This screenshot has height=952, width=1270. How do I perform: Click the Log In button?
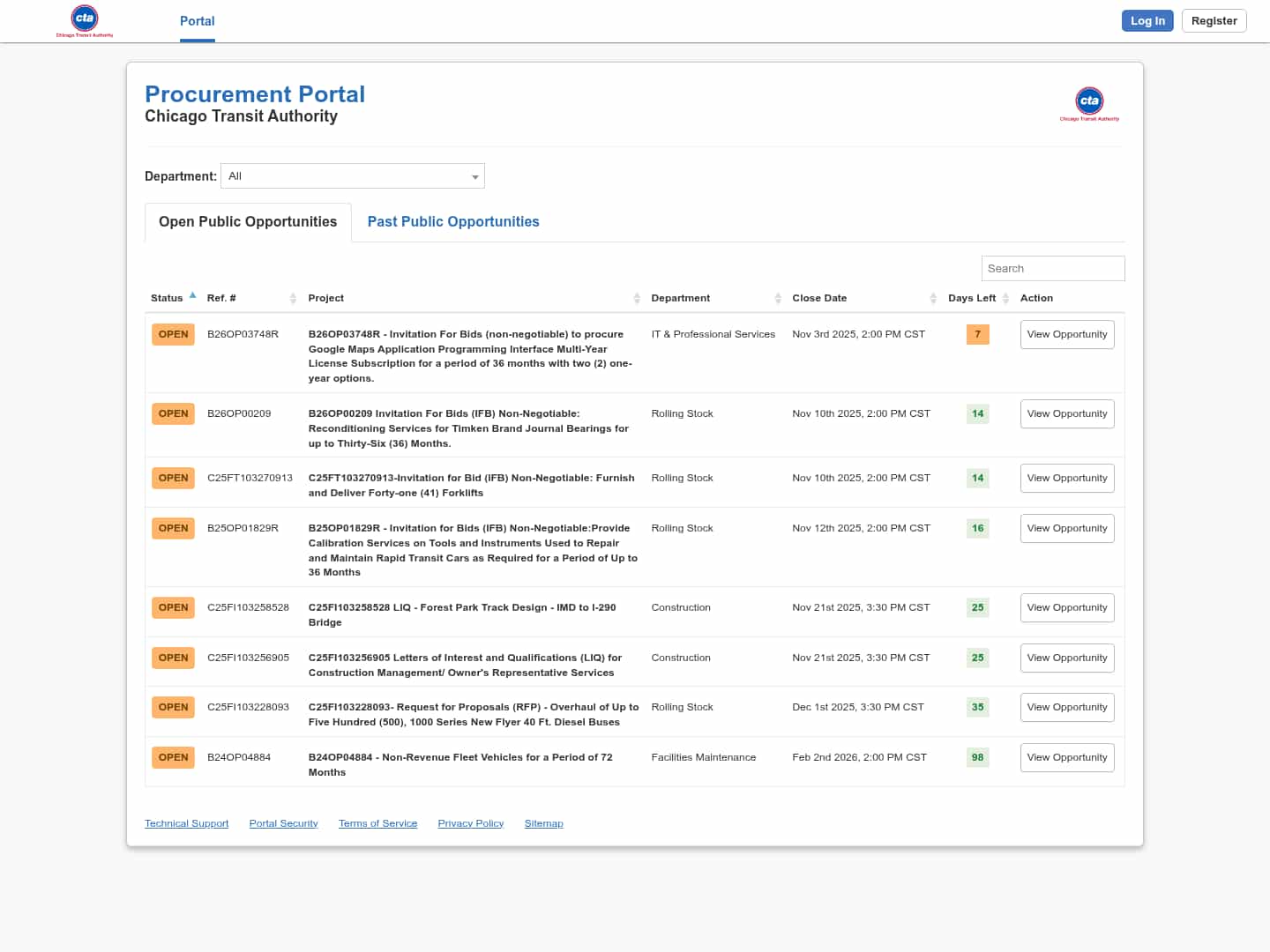(x=1147, y=21)
